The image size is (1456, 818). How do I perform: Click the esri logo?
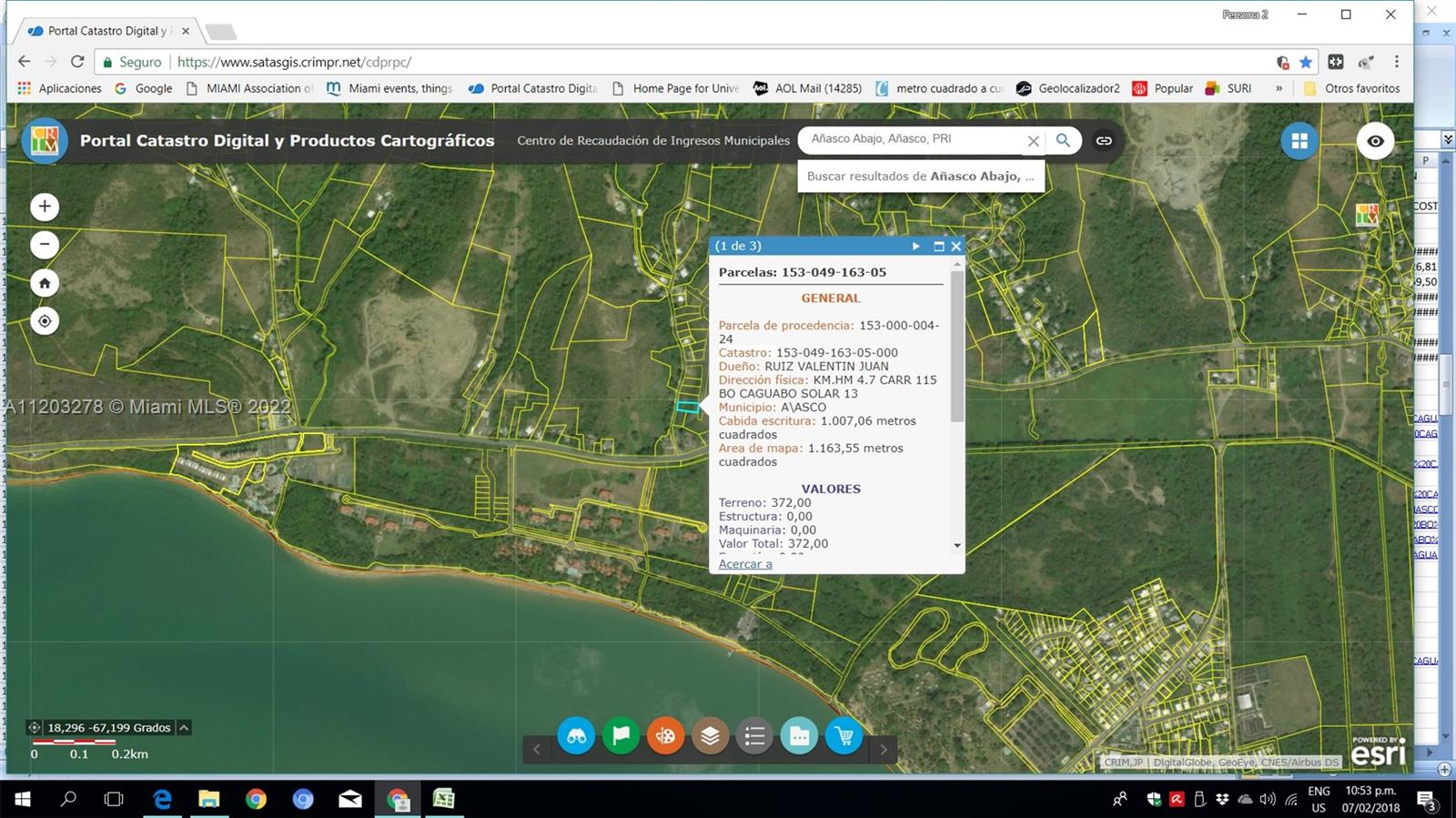pos(1378,752)
